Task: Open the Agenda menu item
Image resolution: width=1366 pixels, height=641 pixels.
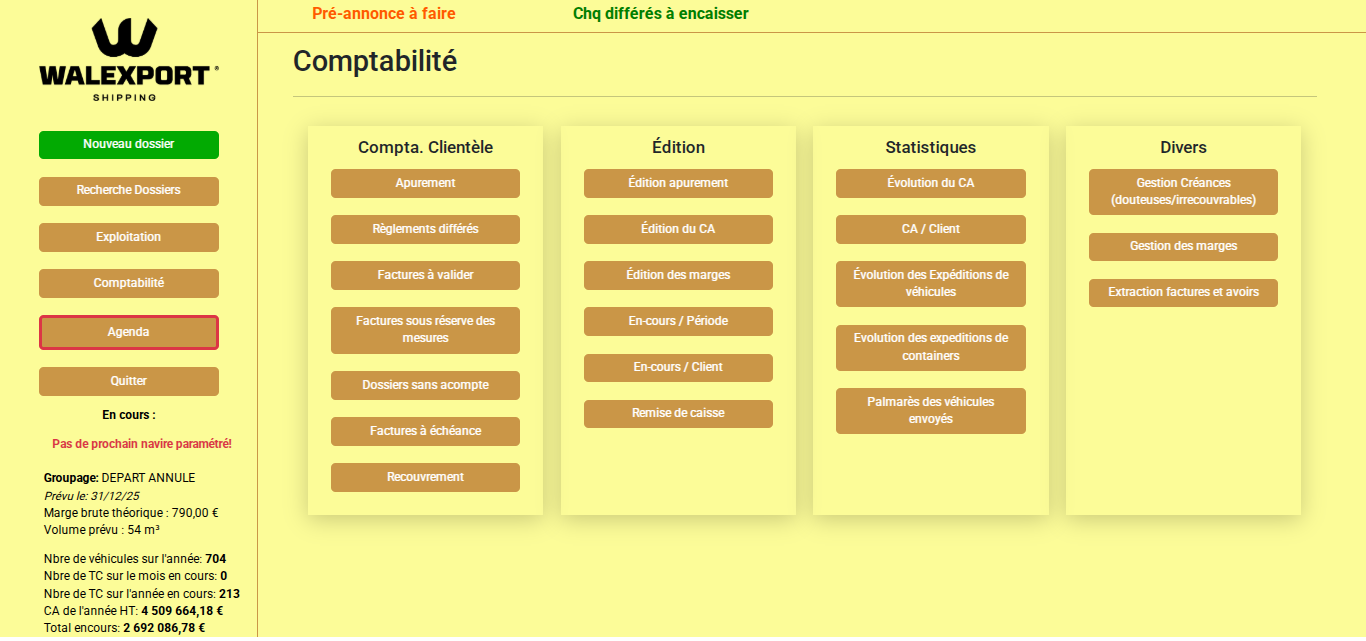Action: pyautogui.click(x=128, y=331)
